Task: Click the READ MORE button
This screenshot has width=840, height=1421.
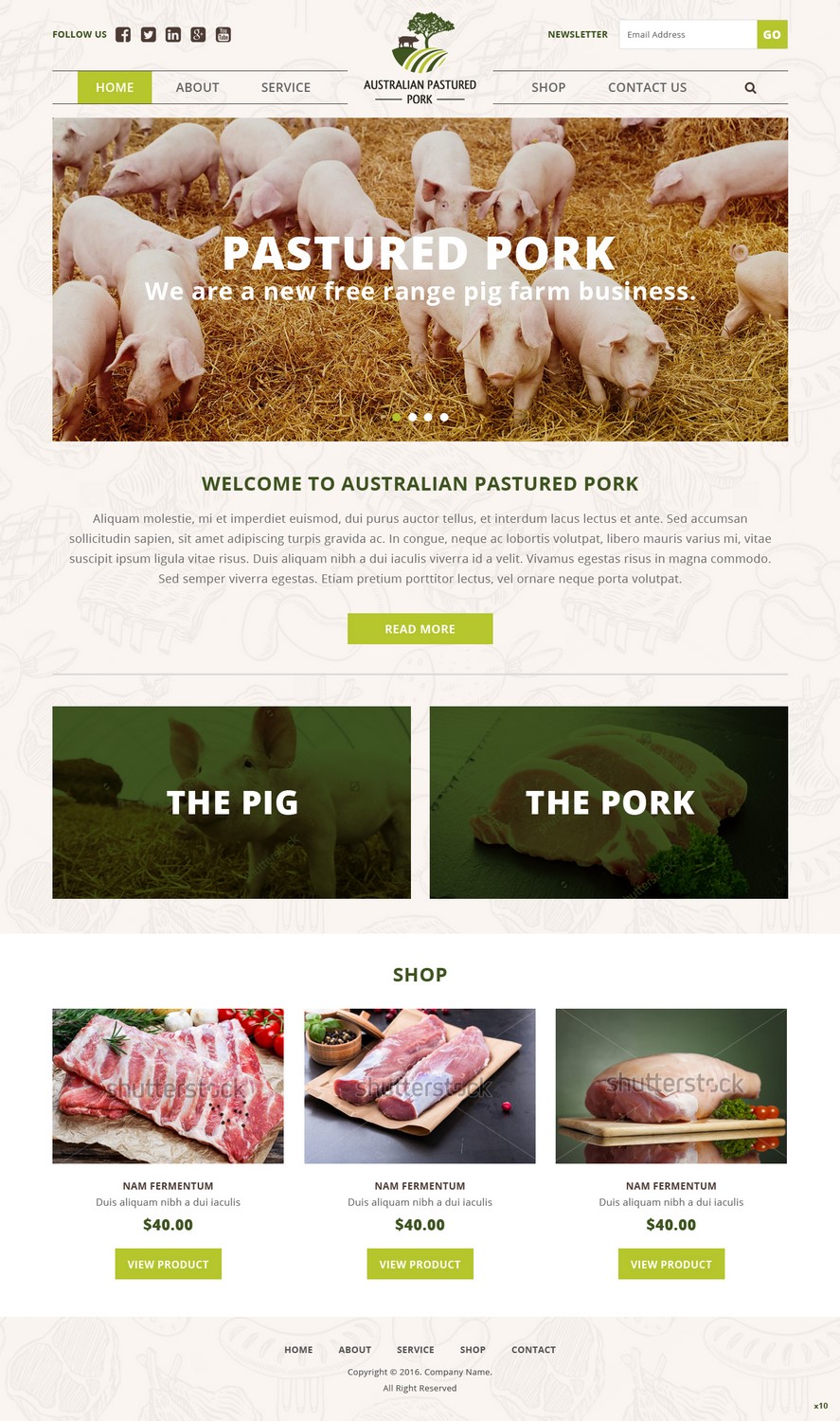Action: click(420, 629)
